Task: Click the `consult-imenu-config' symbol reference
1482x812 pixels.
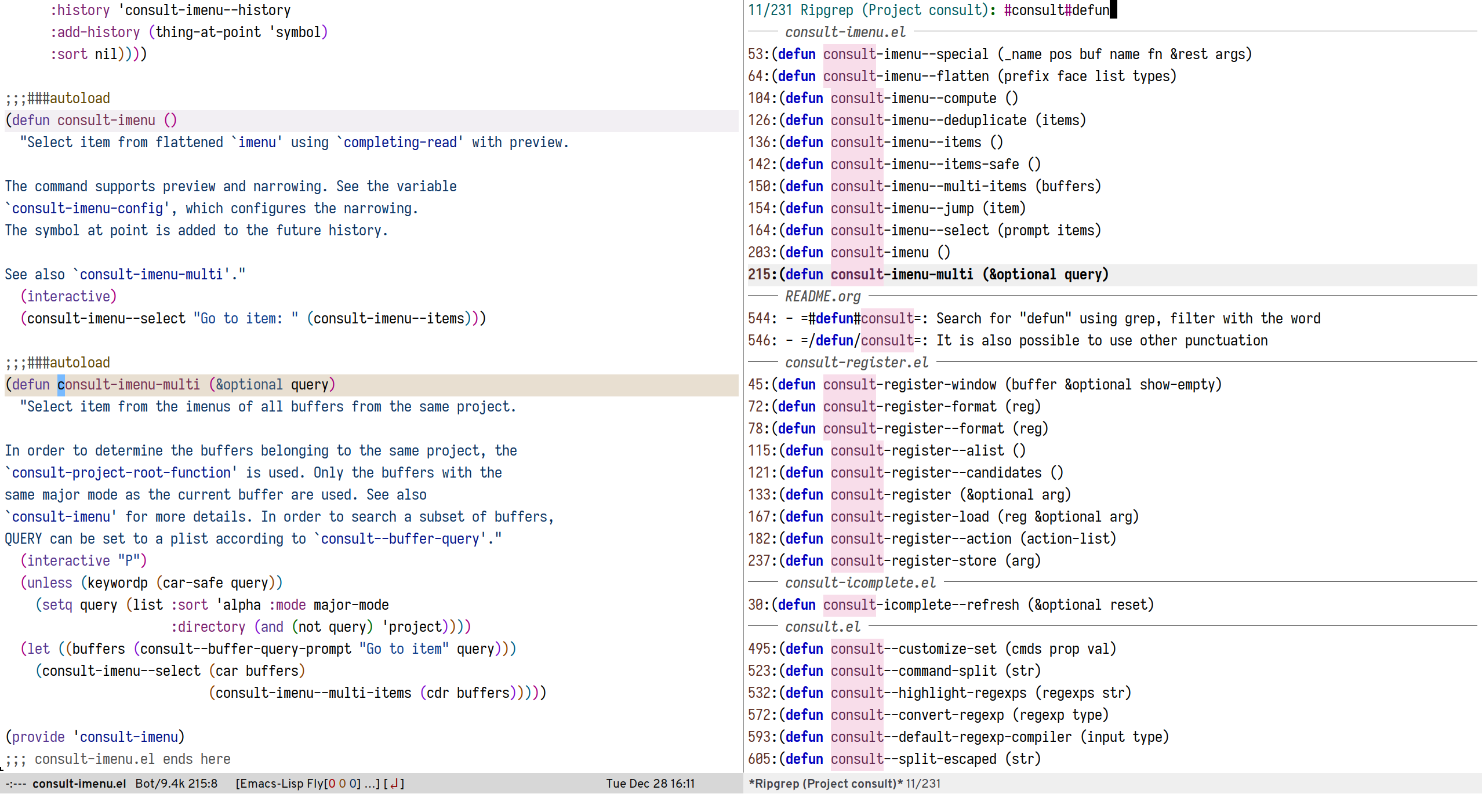Action: click(x=87, y=208)
